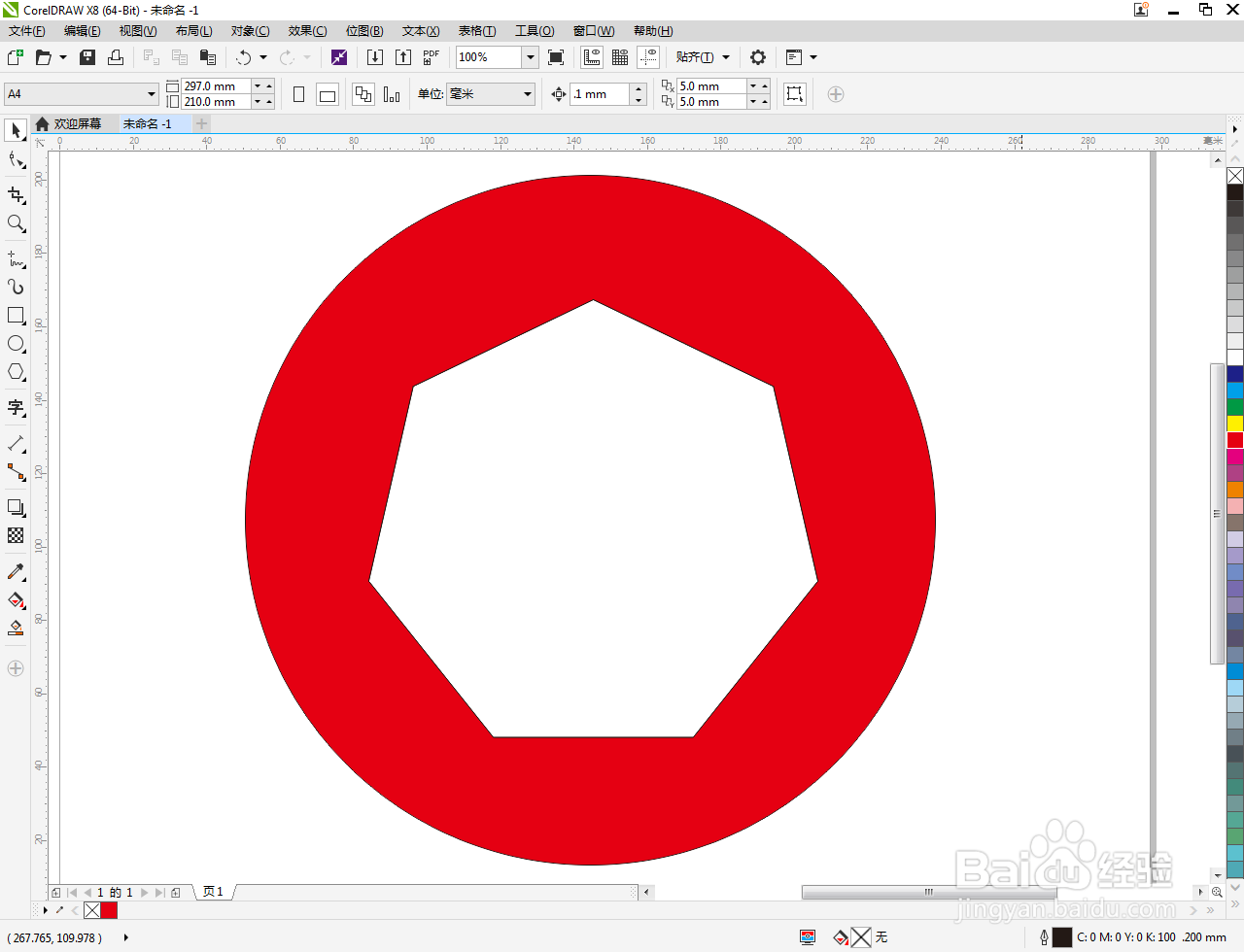Toggle show grid button

tap(620, 57)
